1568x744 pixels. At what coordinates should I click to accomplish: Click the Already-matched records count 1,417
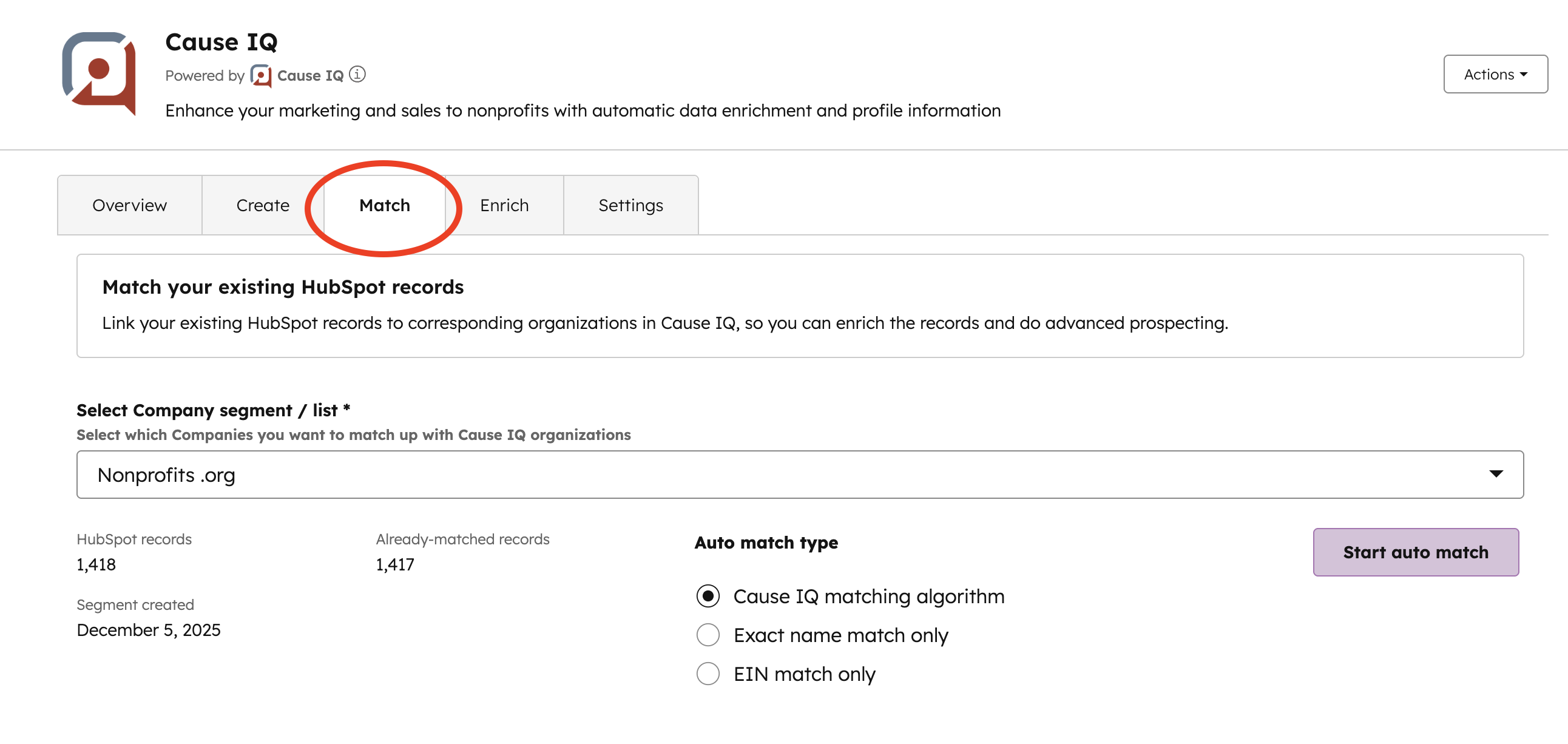(395, 564)
